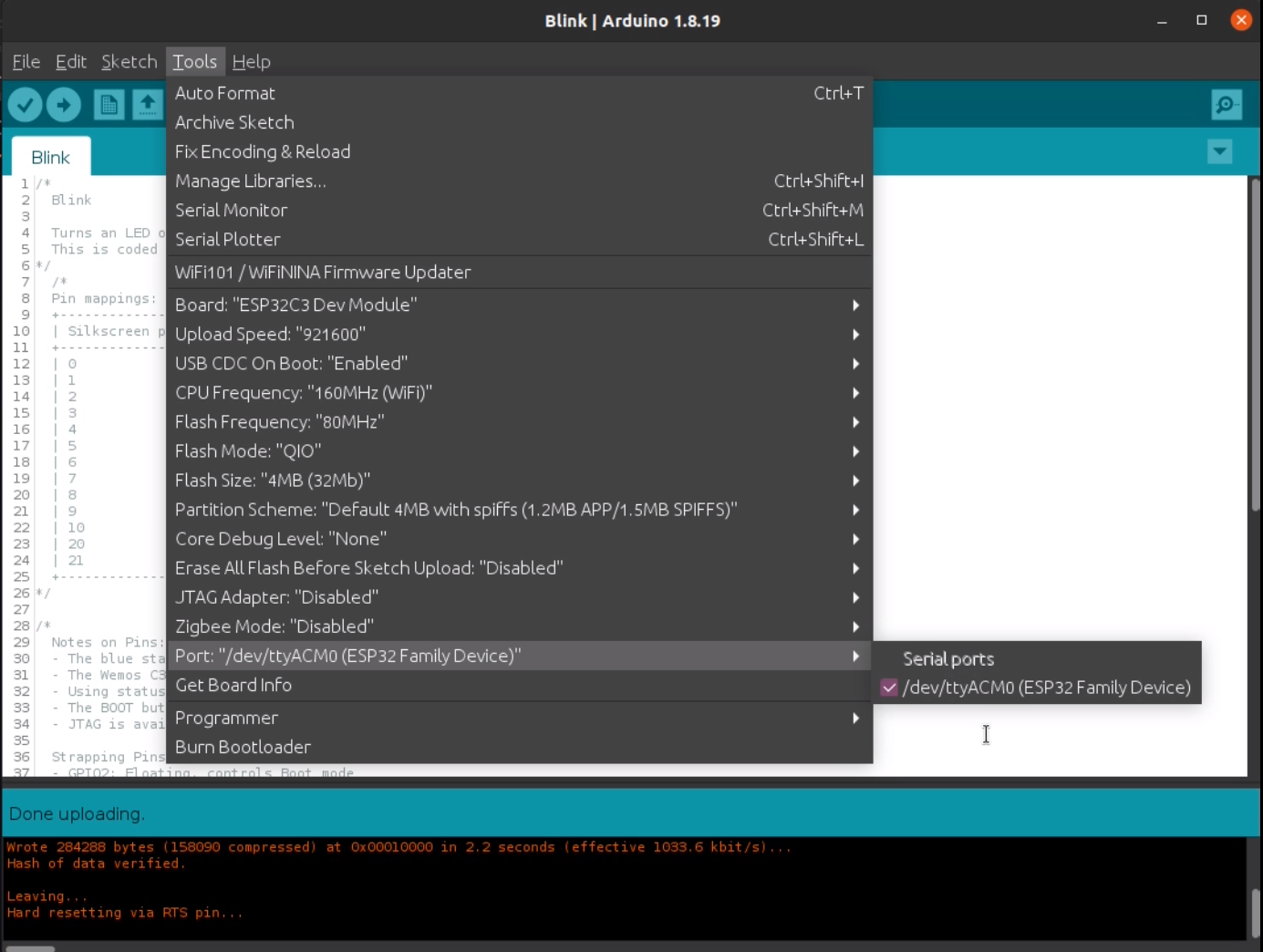
Task: Open Manage Libraries...
Action: click(519, 181)
